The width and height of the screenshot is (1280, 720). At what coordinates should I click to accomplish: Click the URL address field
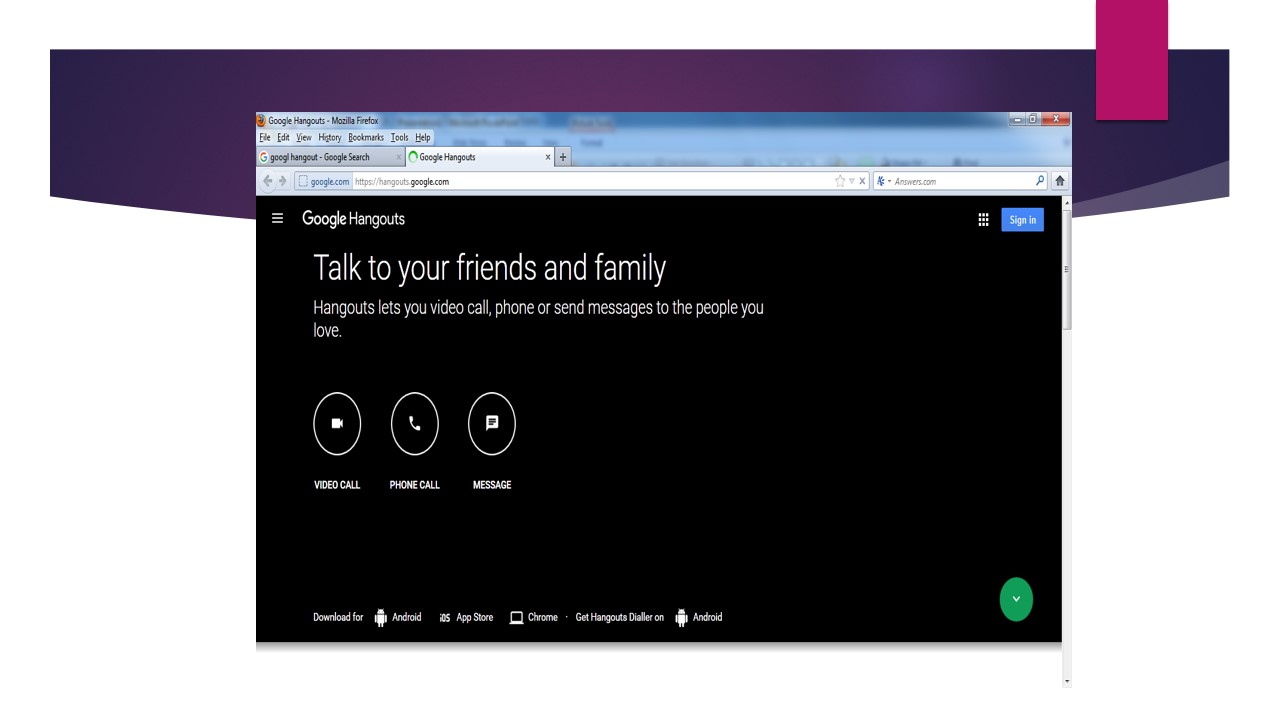583,182
